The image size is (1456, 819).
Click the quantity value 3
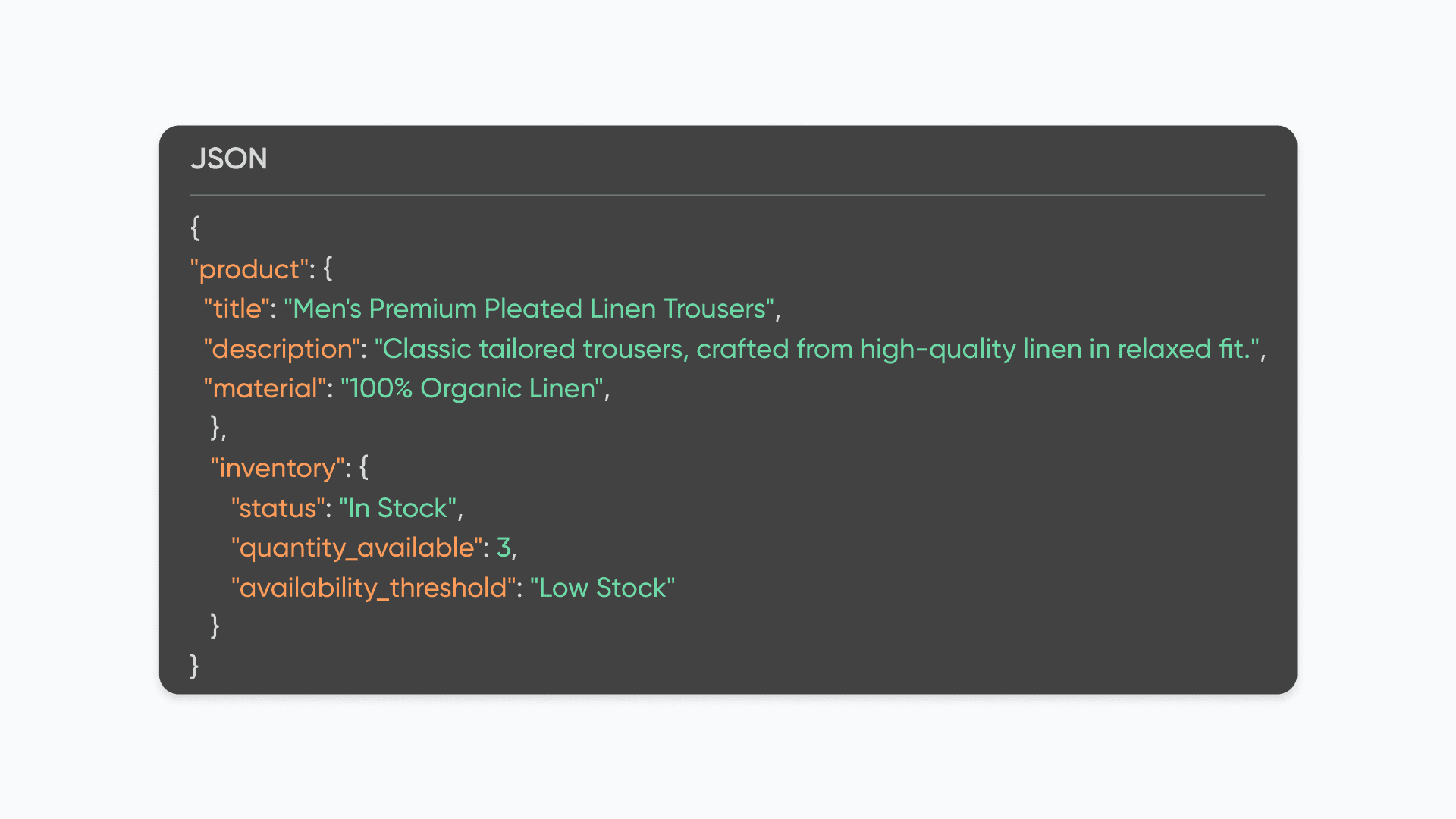(504, 548)
